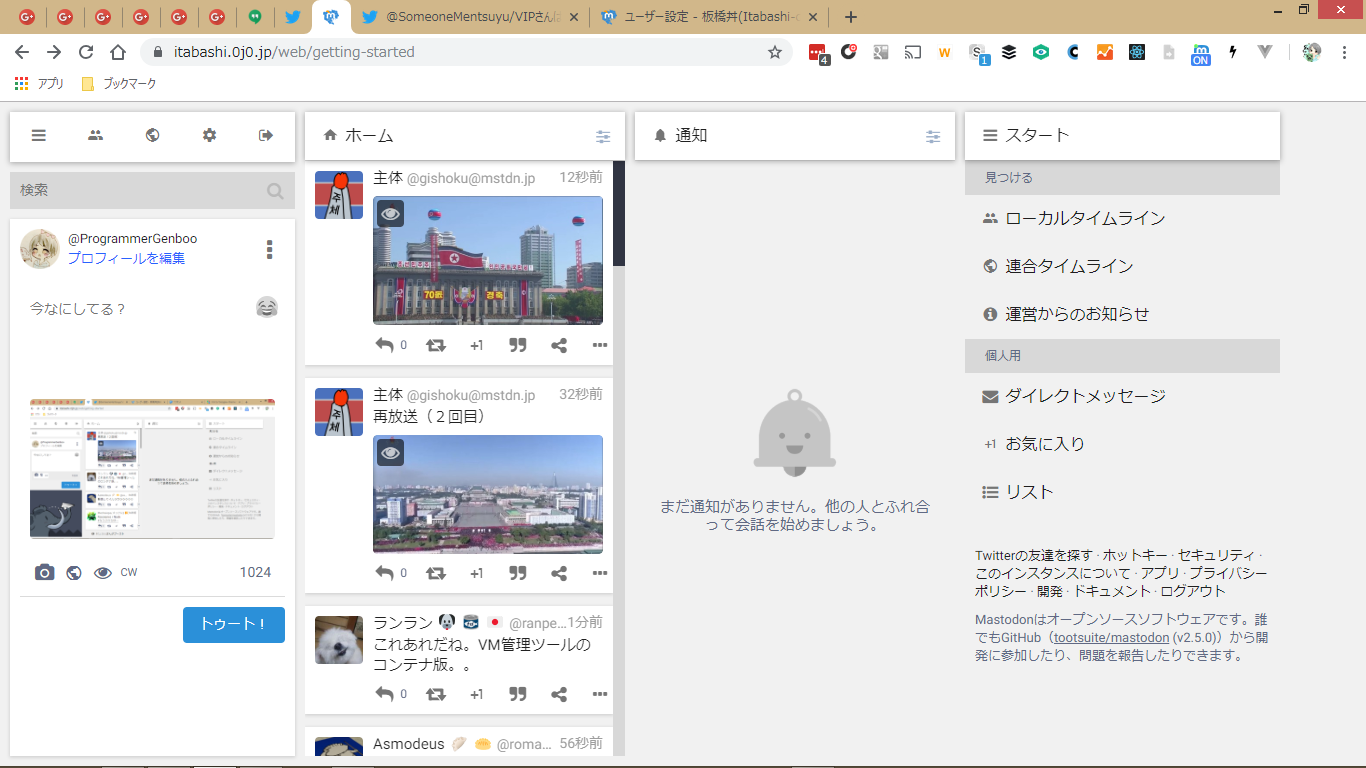The height and width of the screenshot is (768, 1366).
Task: Toggle the CW content warning option
Action: 129,573
